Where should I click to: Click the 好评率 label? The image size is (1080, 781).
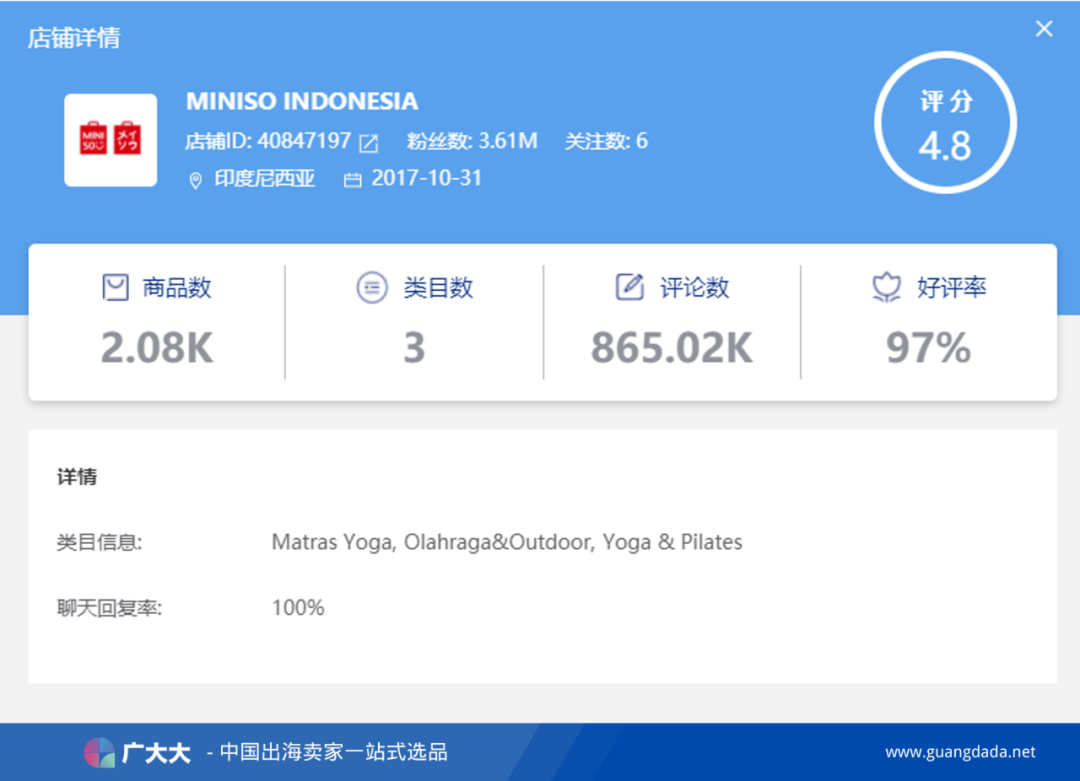point(951,287)
